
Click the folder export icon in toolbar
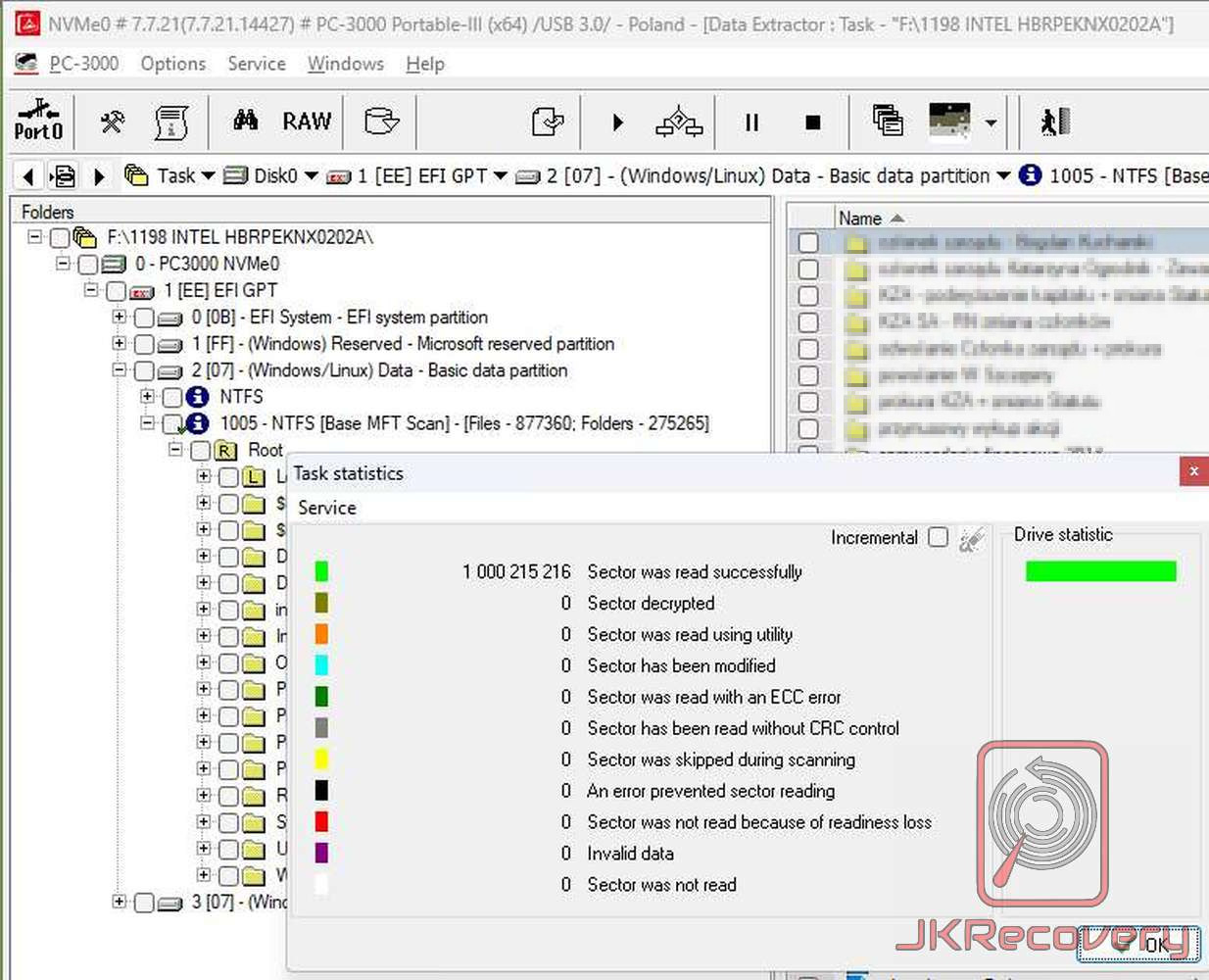click(381, 122)
